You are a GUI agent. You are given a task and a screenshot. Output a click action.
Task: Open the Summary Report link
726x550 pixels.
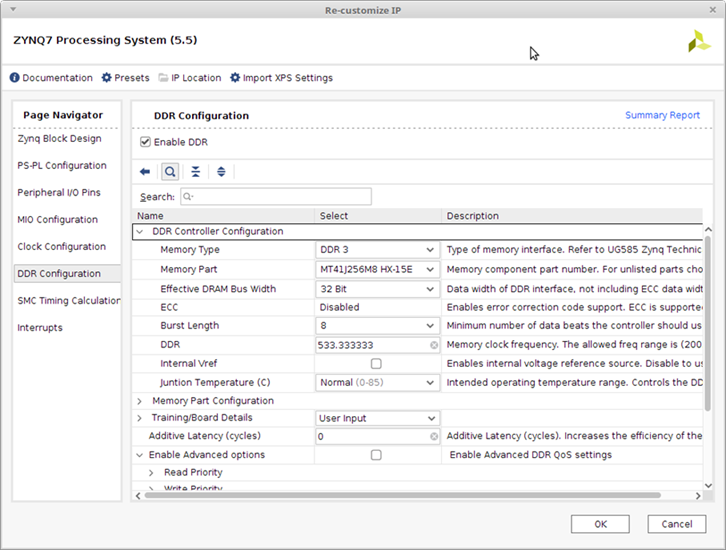[662, 116]
